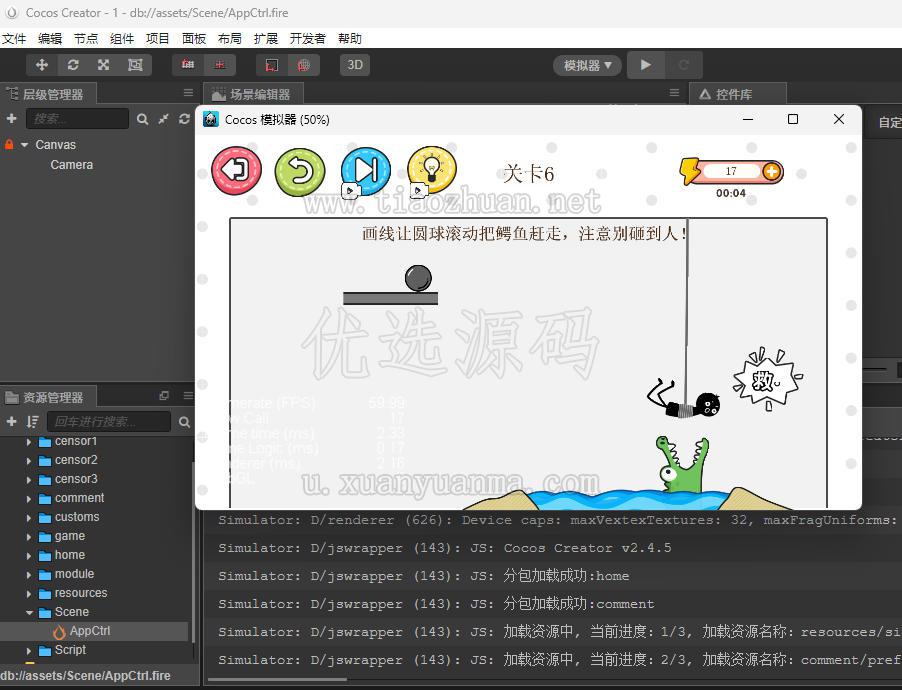Open the 开发者 menu
The height and width of the screenshot is (690, 902).
point(308,39)
